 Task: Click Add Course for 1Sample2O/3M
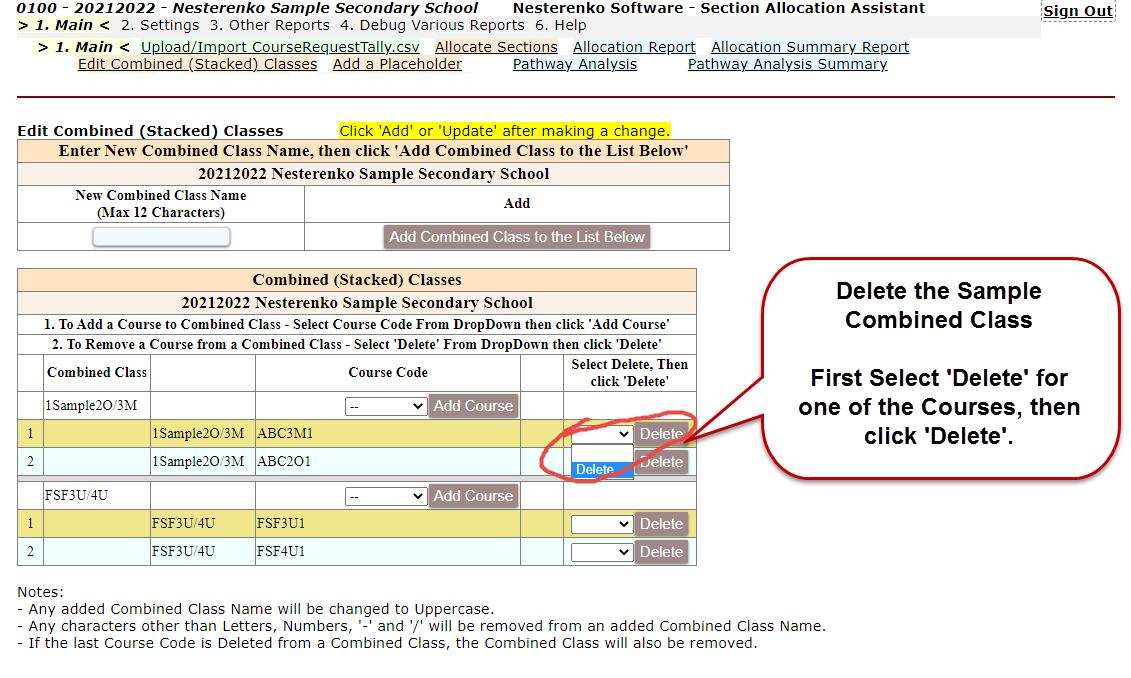(473, 406)
